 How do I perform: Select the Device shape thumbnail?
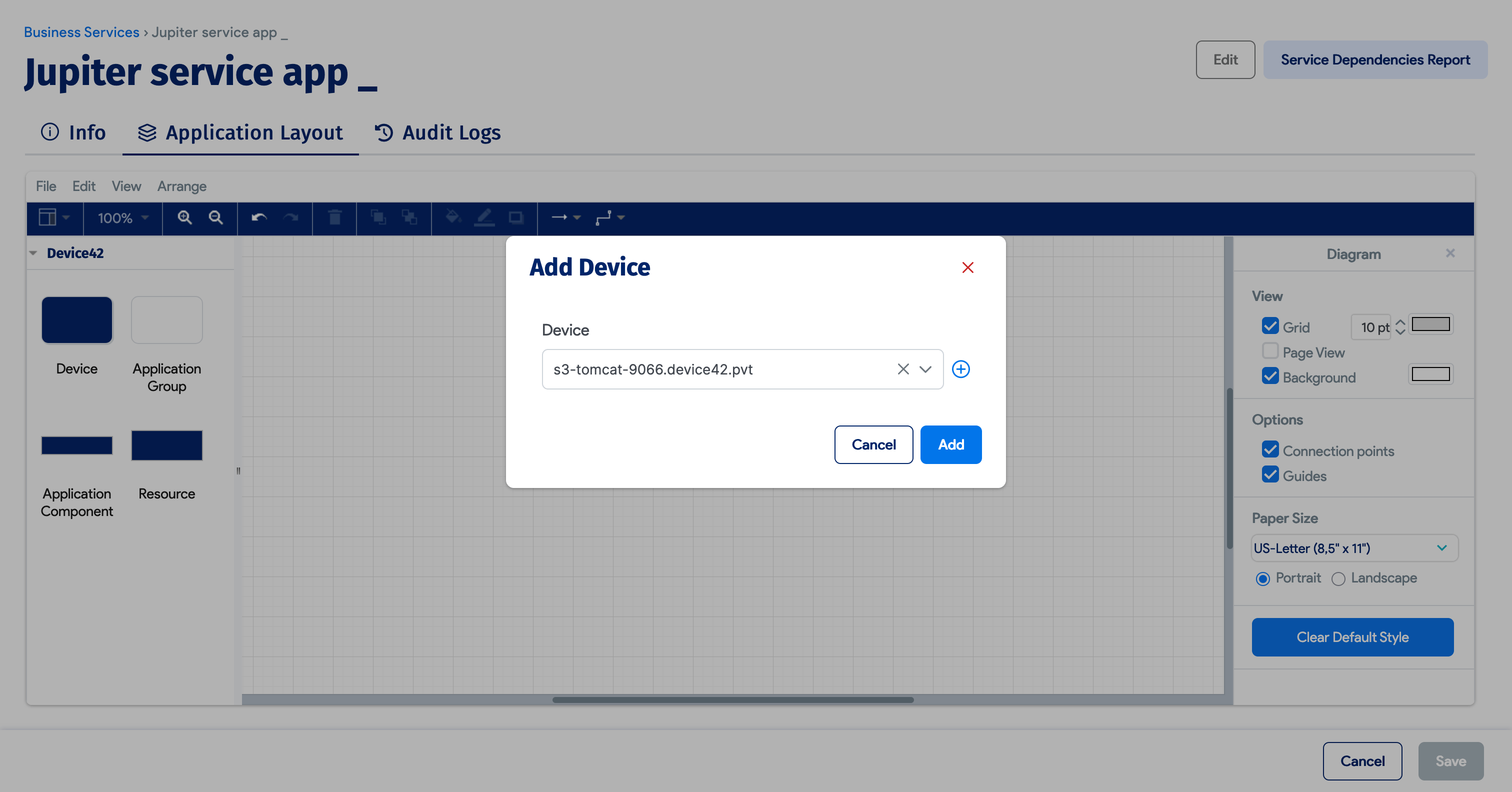pyautogui.click(x=77, y=320)
